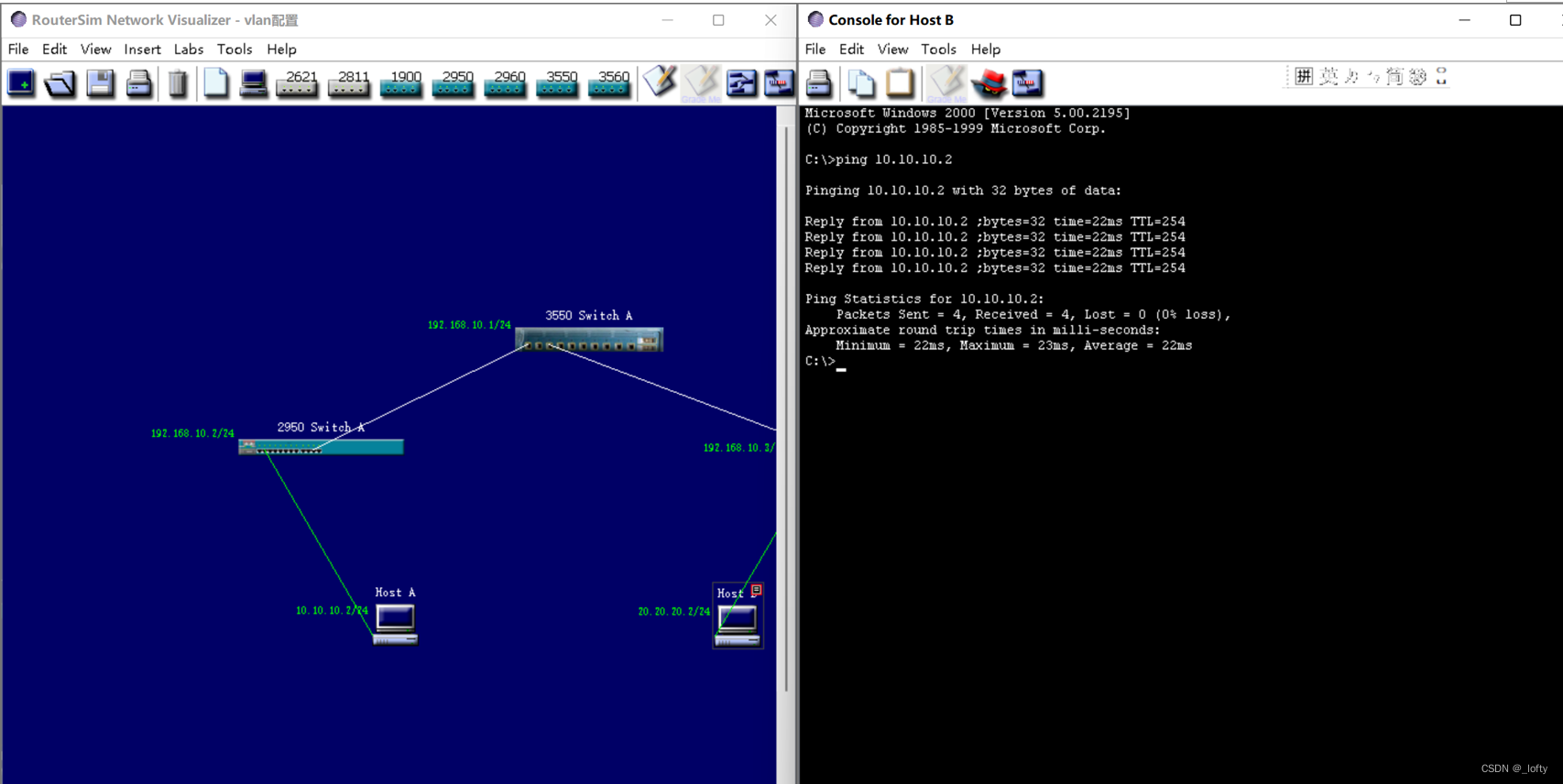Click the red hat spy icon
The image size is (1563, 784).
tap(989, 83)
